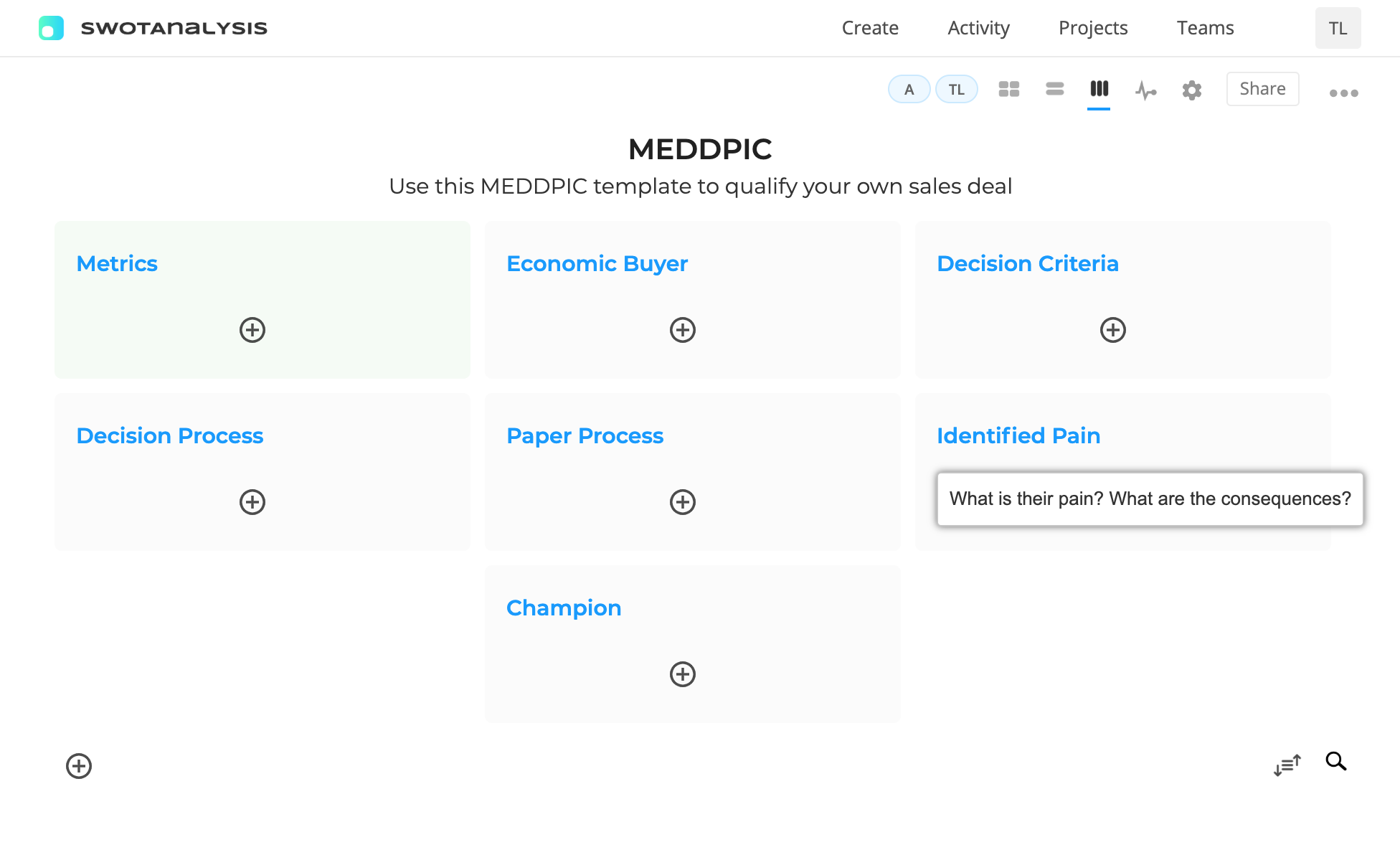
Task: Click the sort order icon at bottom right
Action: 1287,765
